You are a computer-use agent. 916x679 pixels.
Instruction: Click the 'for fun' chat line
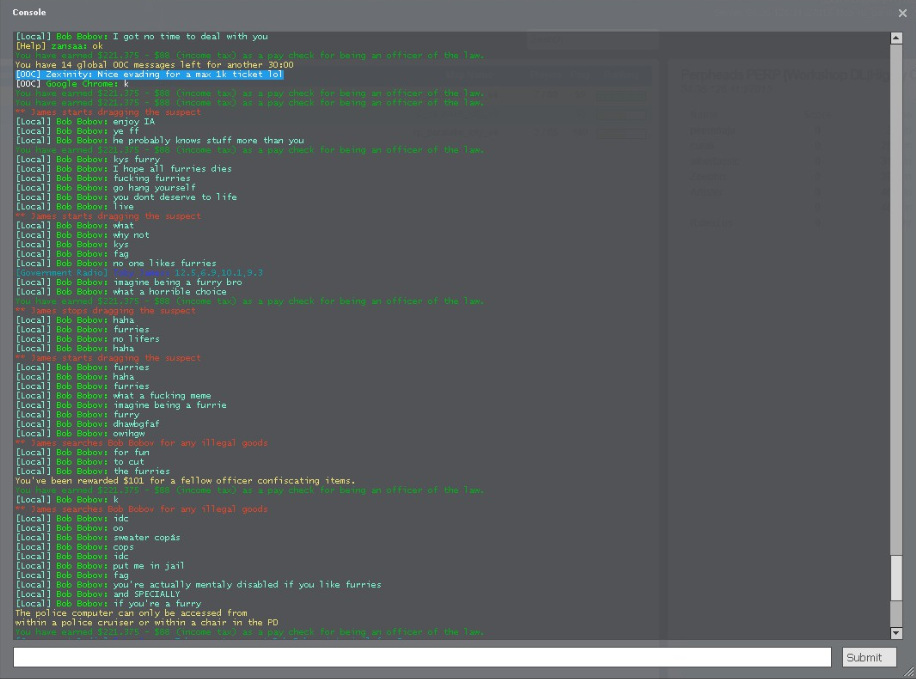tap(82, 452)
